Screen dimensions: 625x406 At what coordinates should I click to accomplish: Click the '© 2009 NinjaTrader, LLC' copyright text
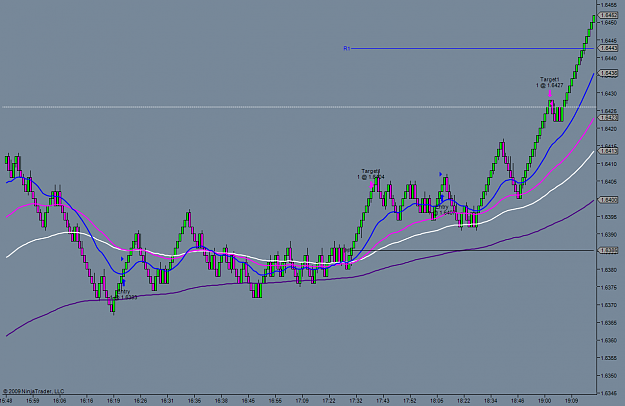pyautogui.click(x=34, y=391)
